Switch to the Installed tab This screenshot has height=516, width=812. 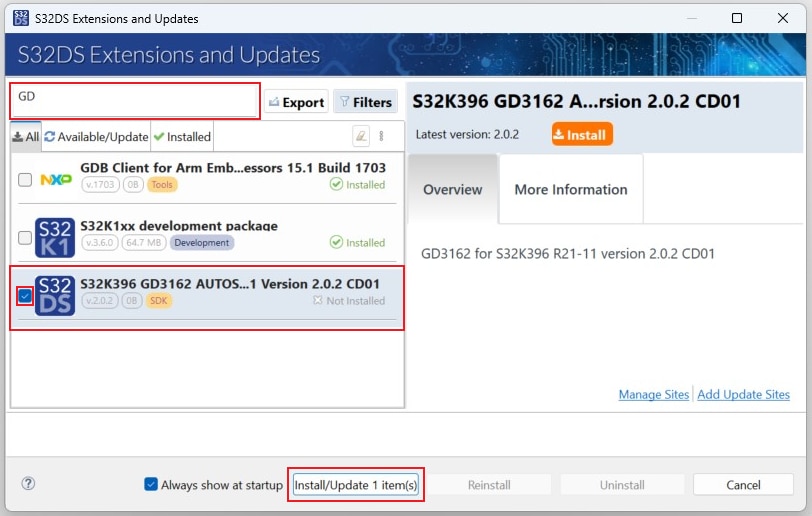click(182, 137)
